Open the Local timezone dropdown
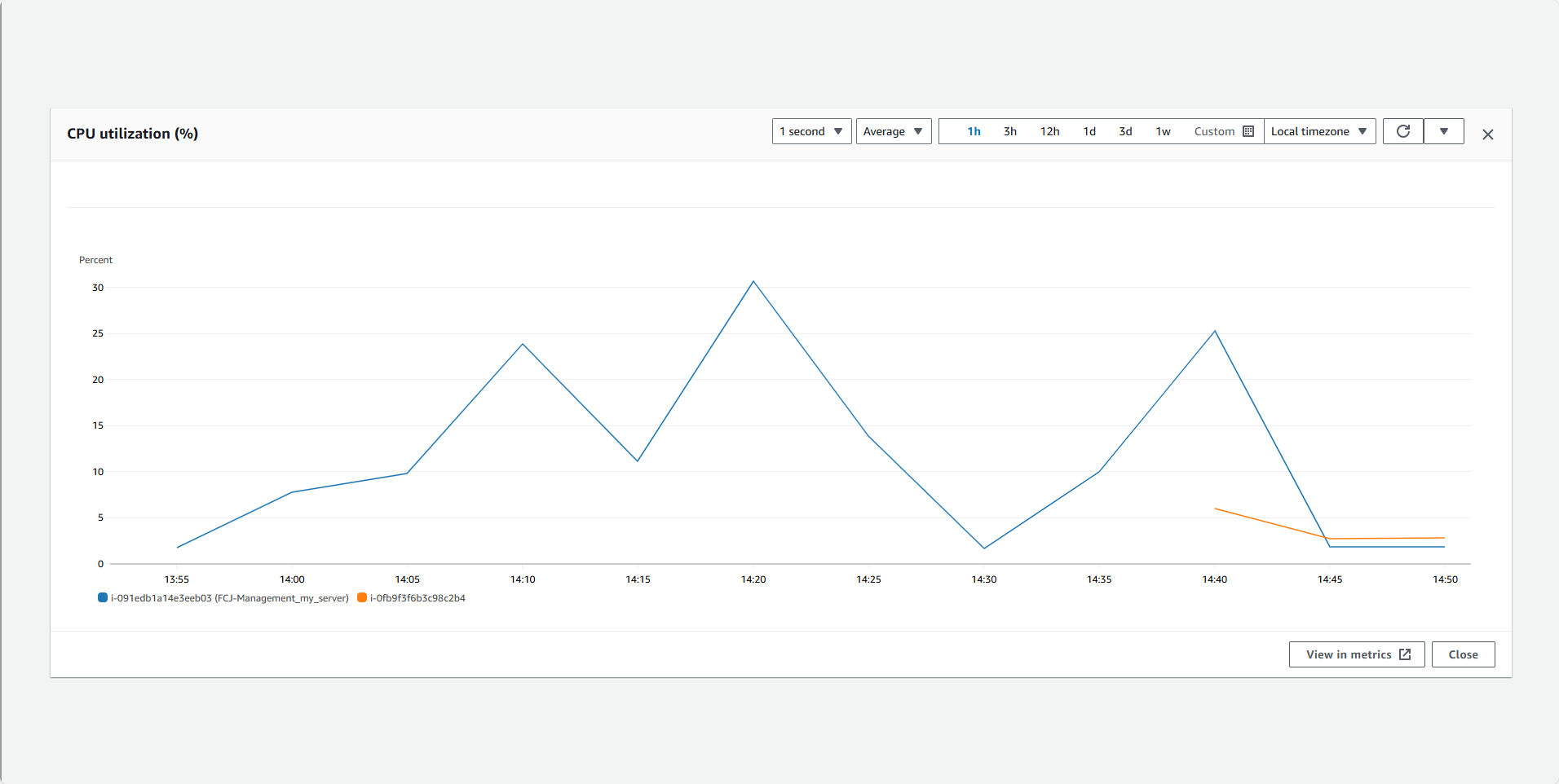This screenshot has width=1559, height=784. 1319,130
